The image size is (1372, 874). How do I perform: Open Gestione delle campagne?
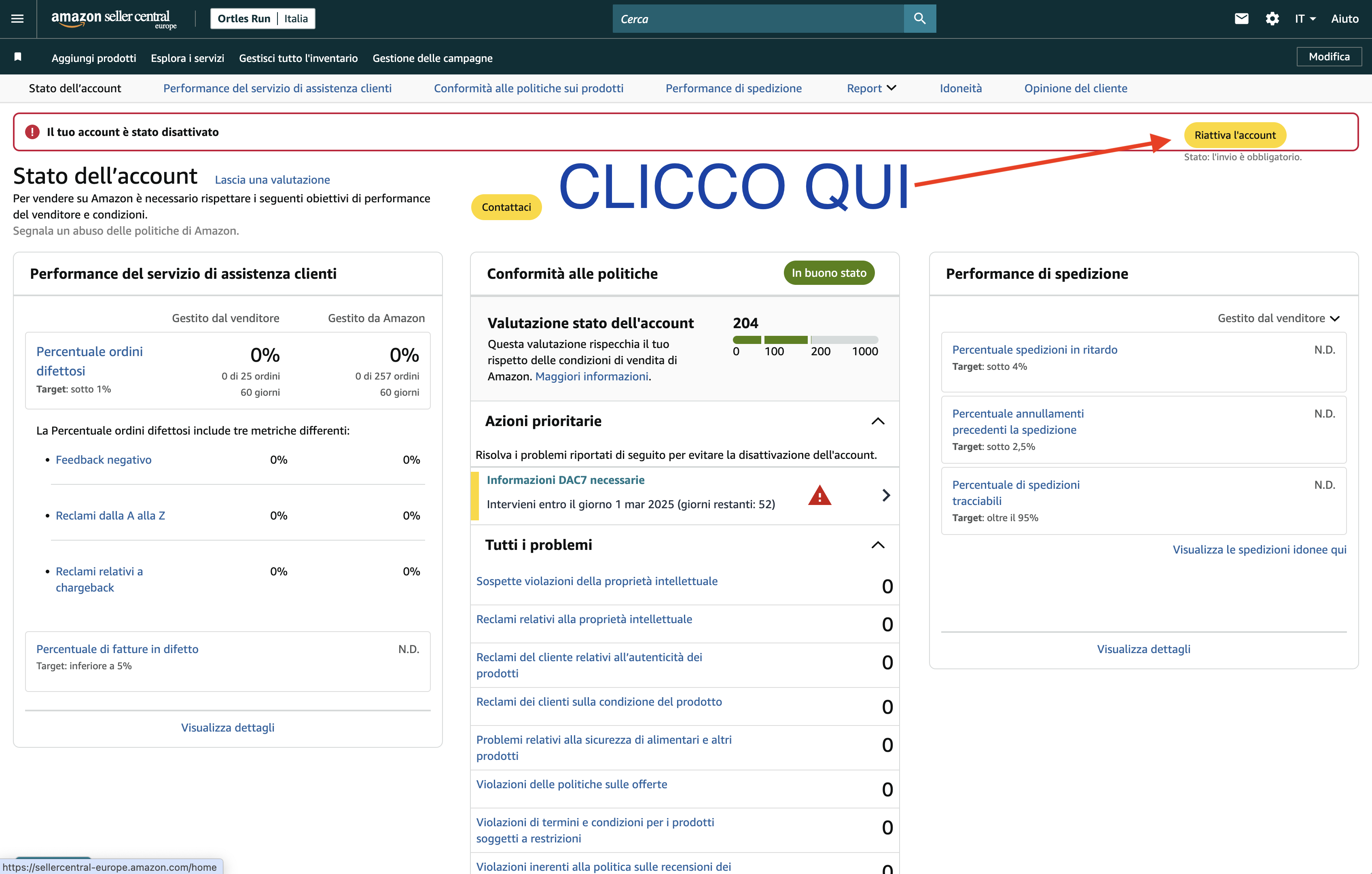pyautogui.click(x=432, y=58)
